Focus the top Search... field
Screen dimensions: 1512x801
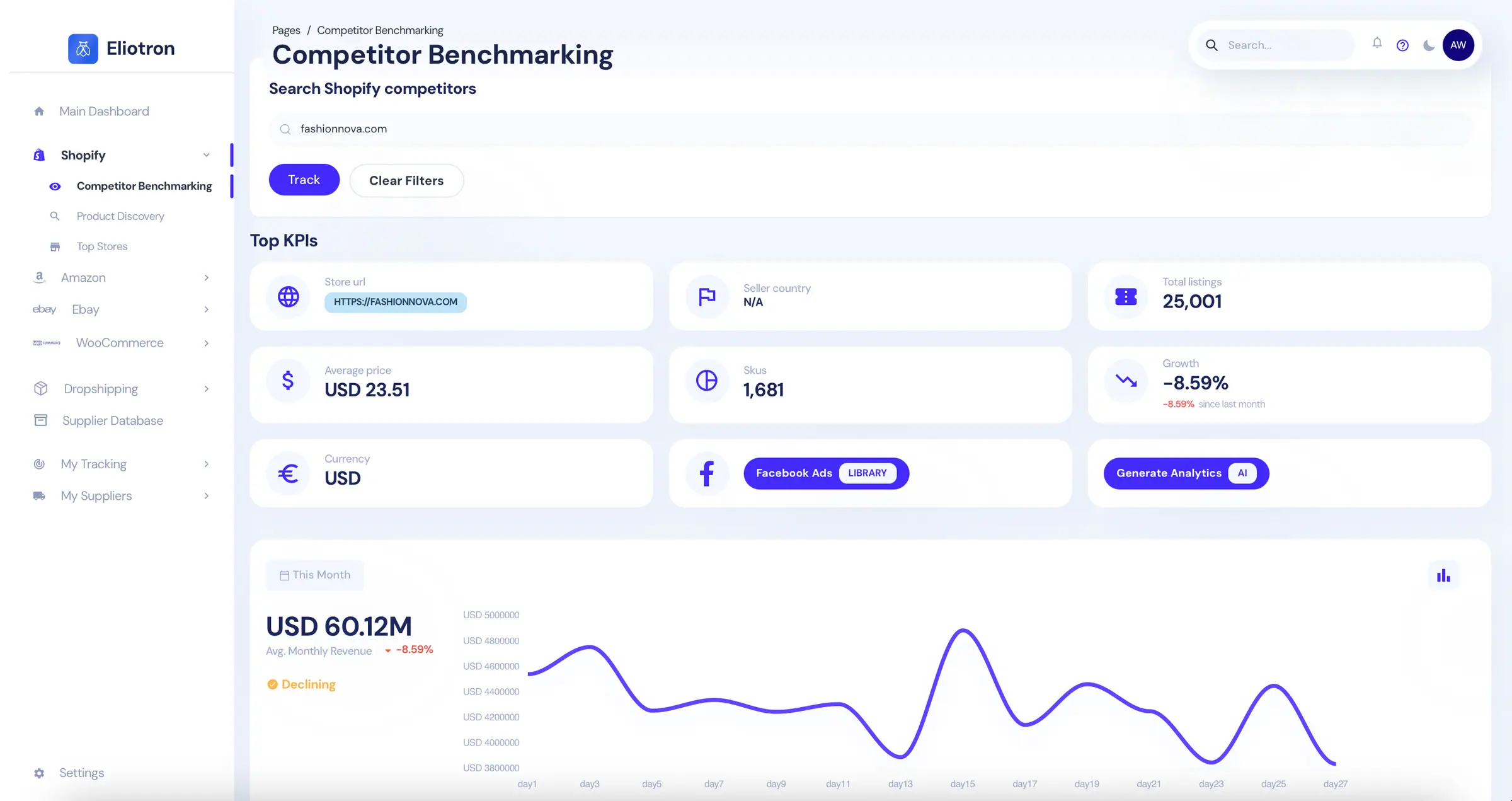tap(1276, 45)
